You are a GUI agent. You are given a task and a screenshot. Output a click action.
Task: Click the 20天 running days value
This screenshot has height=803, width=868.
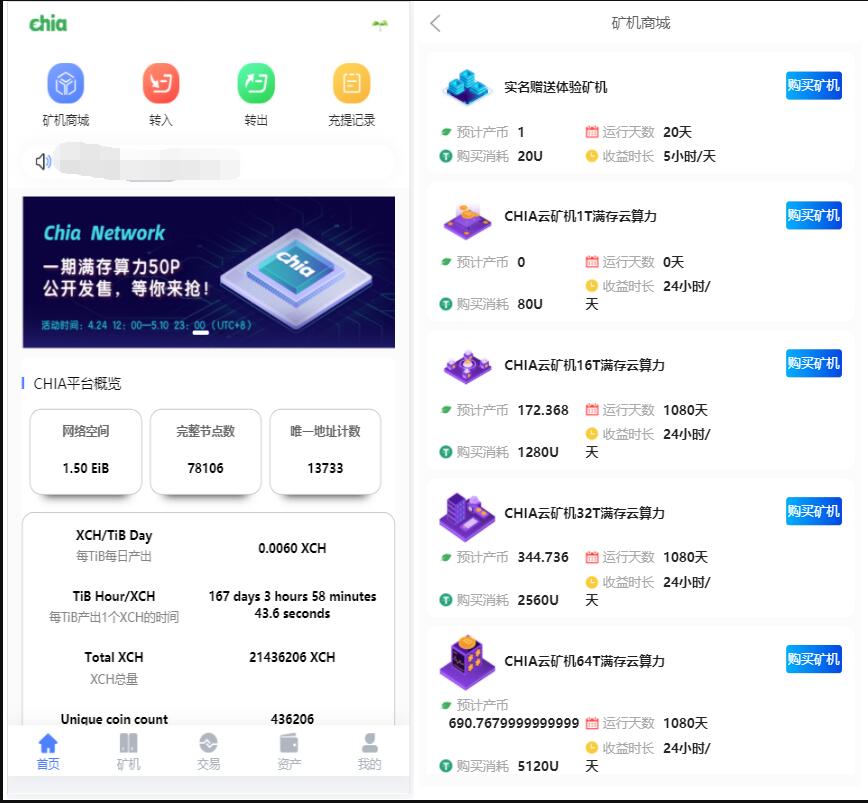pyautogui.click(x=678, y=132)
